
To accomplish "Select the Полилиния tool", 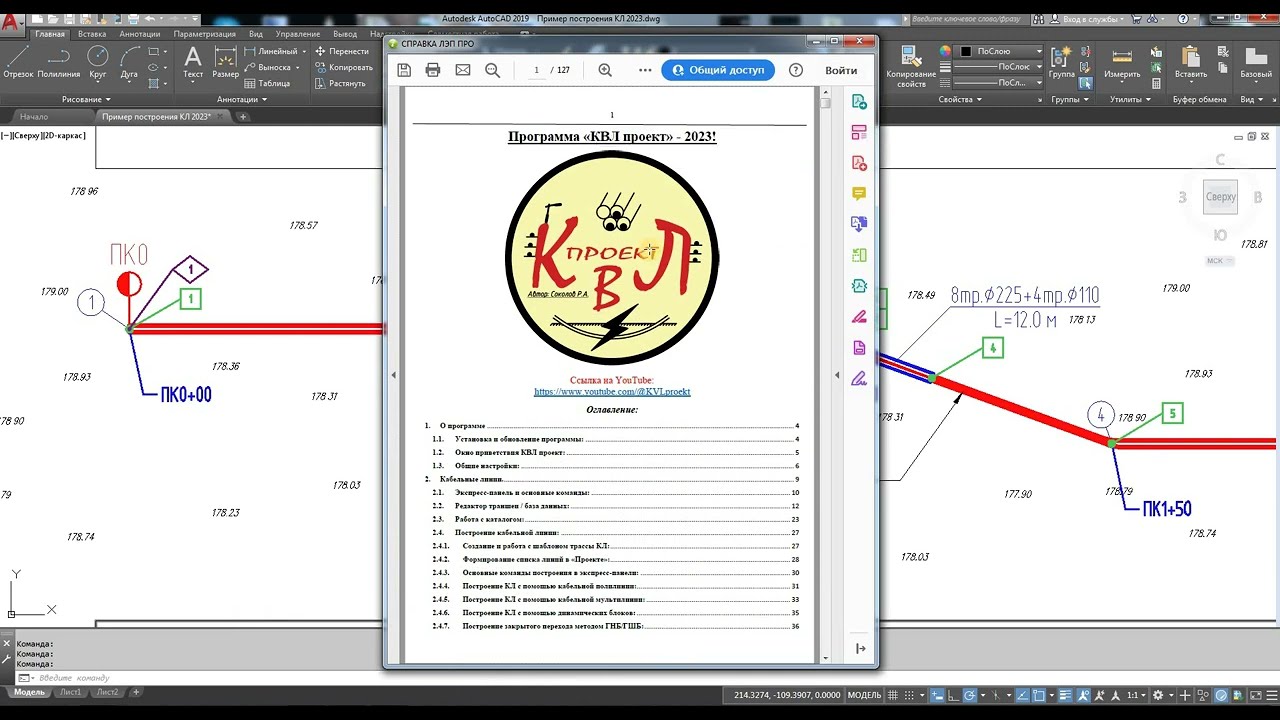I will click(59, 62).
